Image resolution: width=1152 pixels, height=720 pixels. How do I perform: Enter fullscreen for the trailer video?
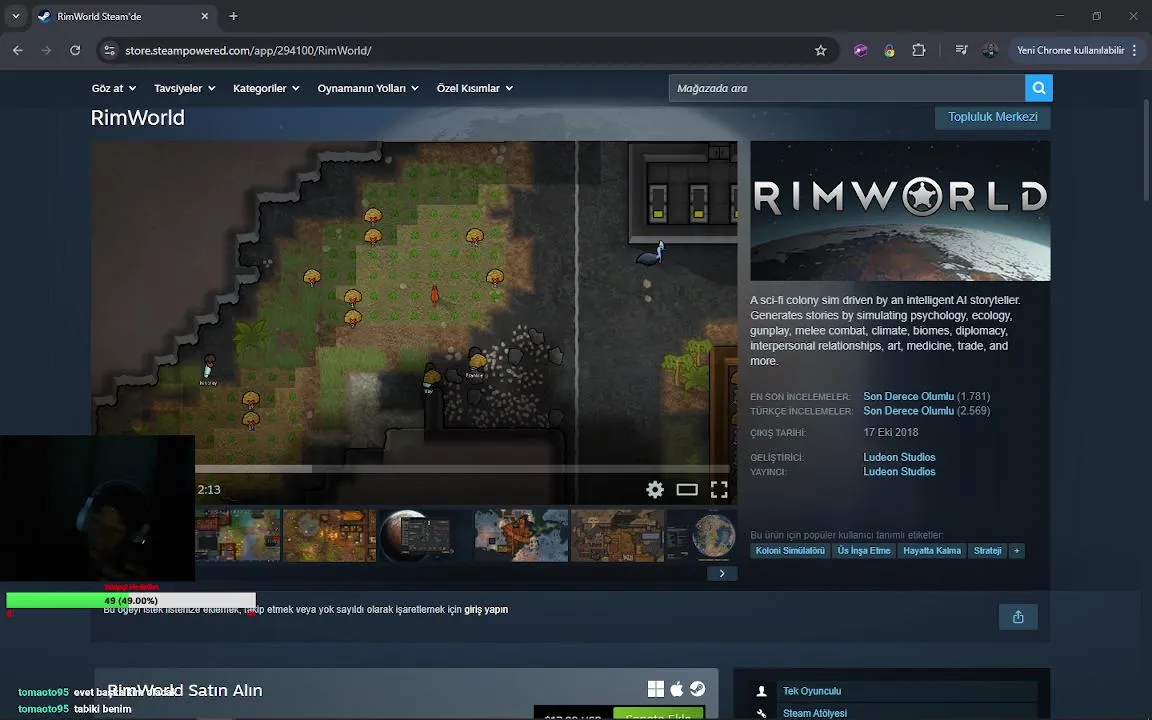tap(719, 489)
